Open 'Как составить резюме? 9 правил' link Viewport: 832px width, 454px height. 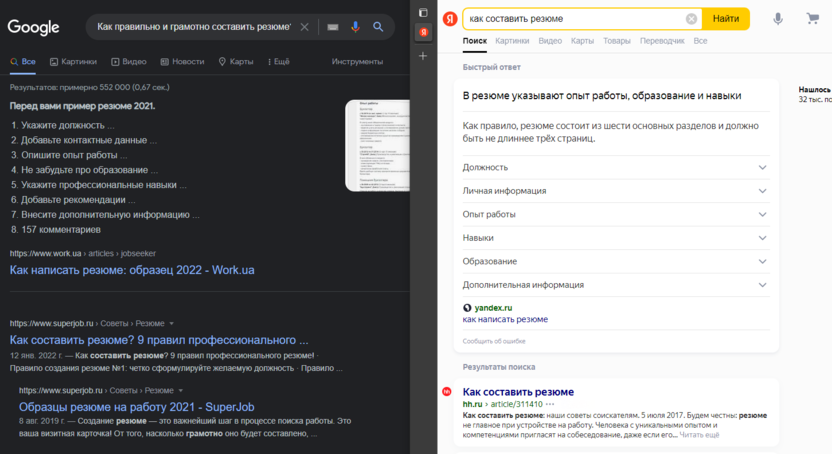coord(159,340)
